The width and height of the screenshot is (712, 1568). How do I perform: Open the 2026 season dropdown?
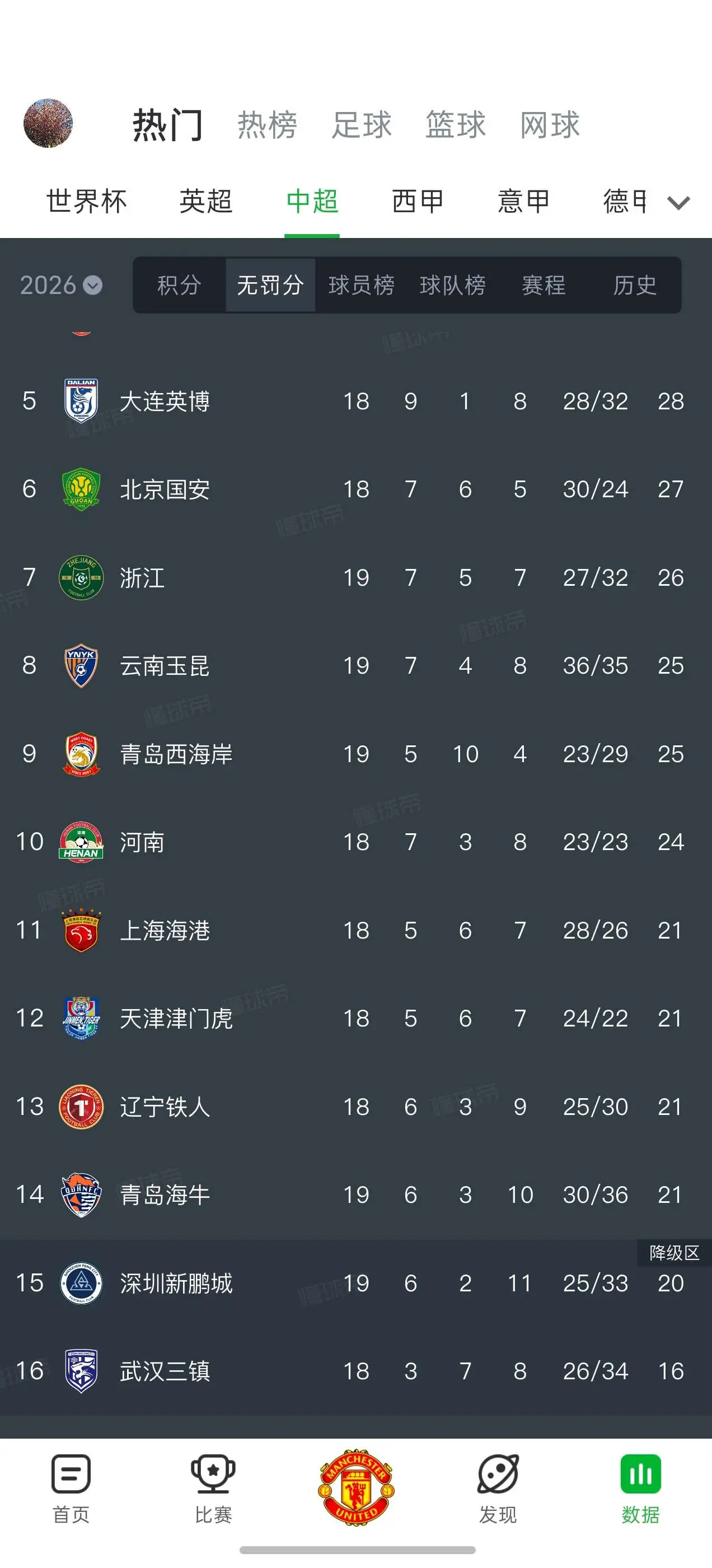point(61,285)
